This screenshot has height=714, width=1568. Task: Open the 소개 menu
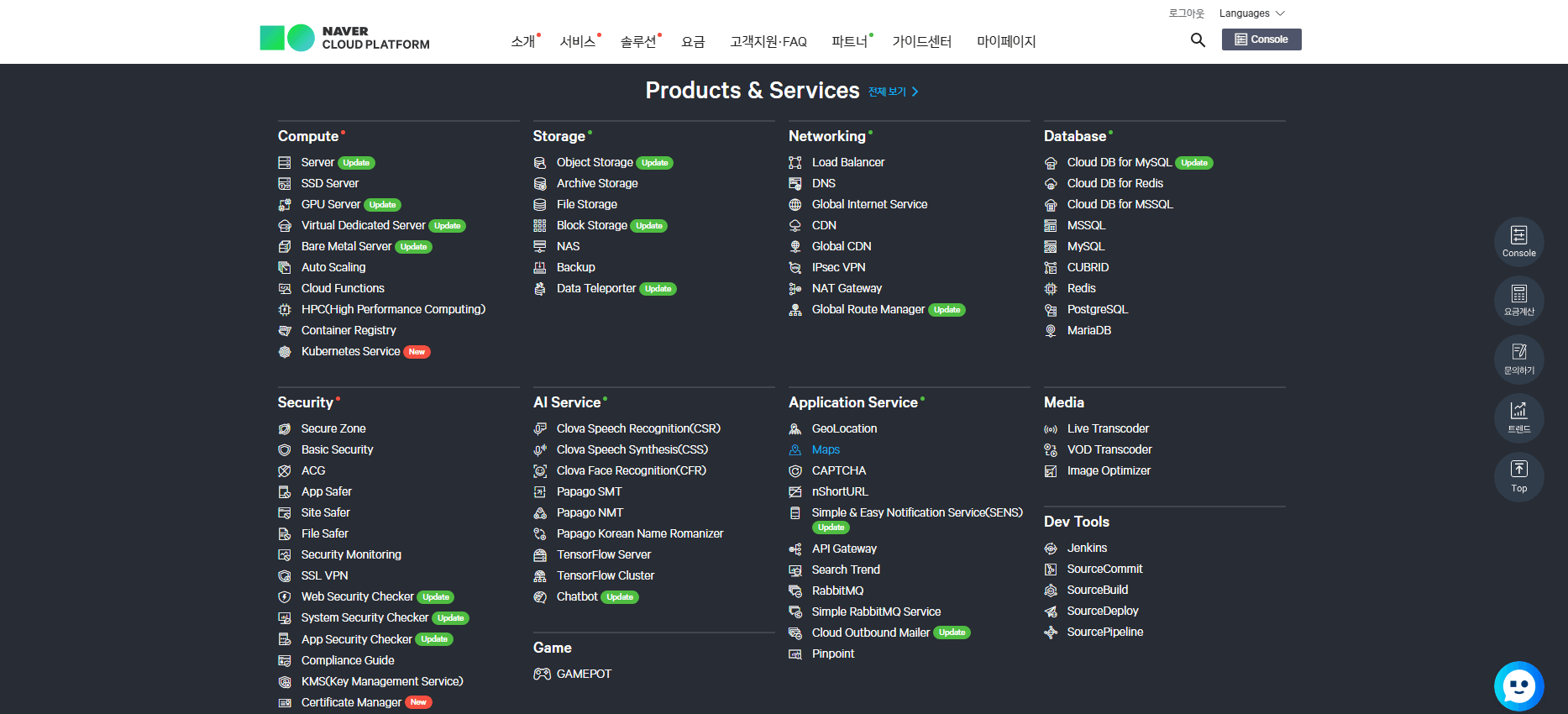[525, 41]
